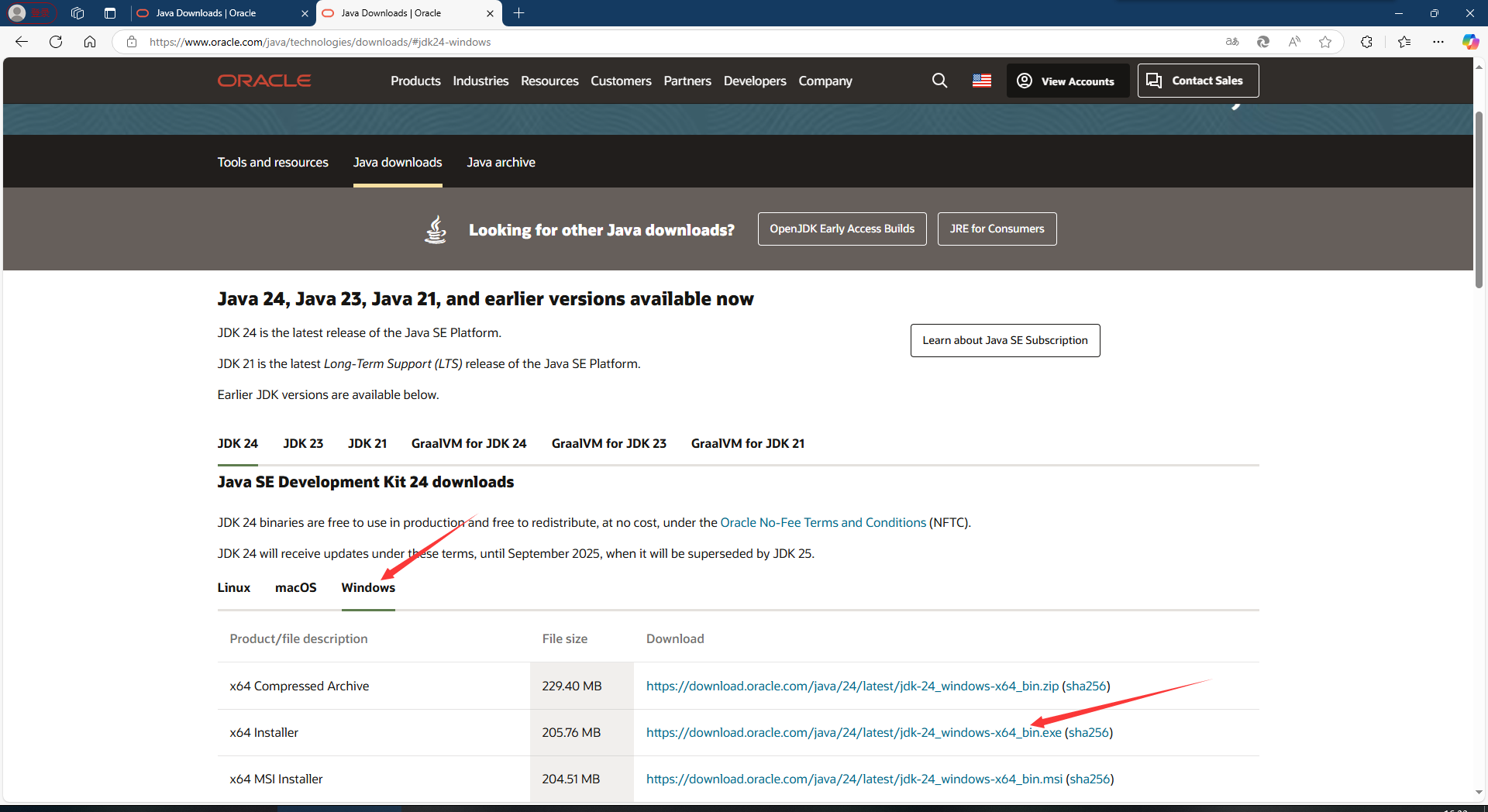Viewport: 1488px width, 812px height.
Task: Toggle the vertical tabs icon
Action: (x=110, y=13)
